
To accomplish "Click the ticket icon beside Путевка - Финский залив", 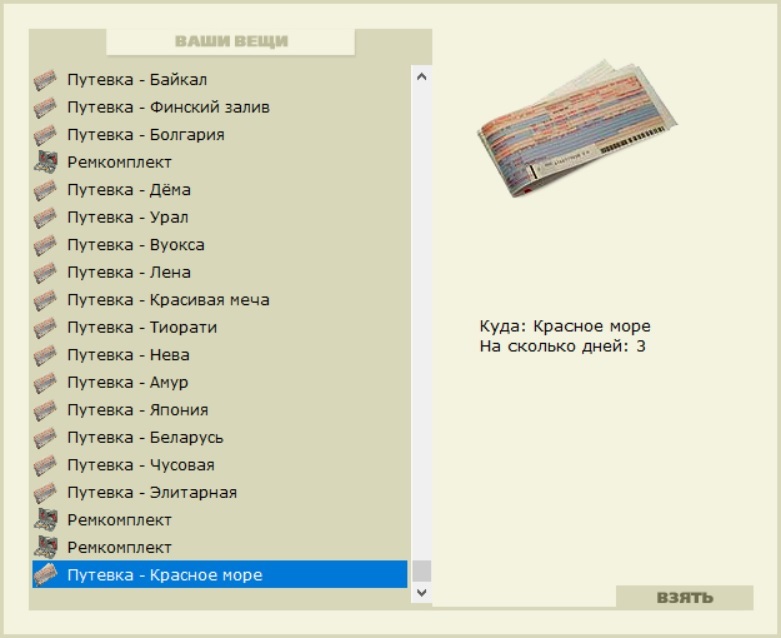I will click(x=45, y=107).
